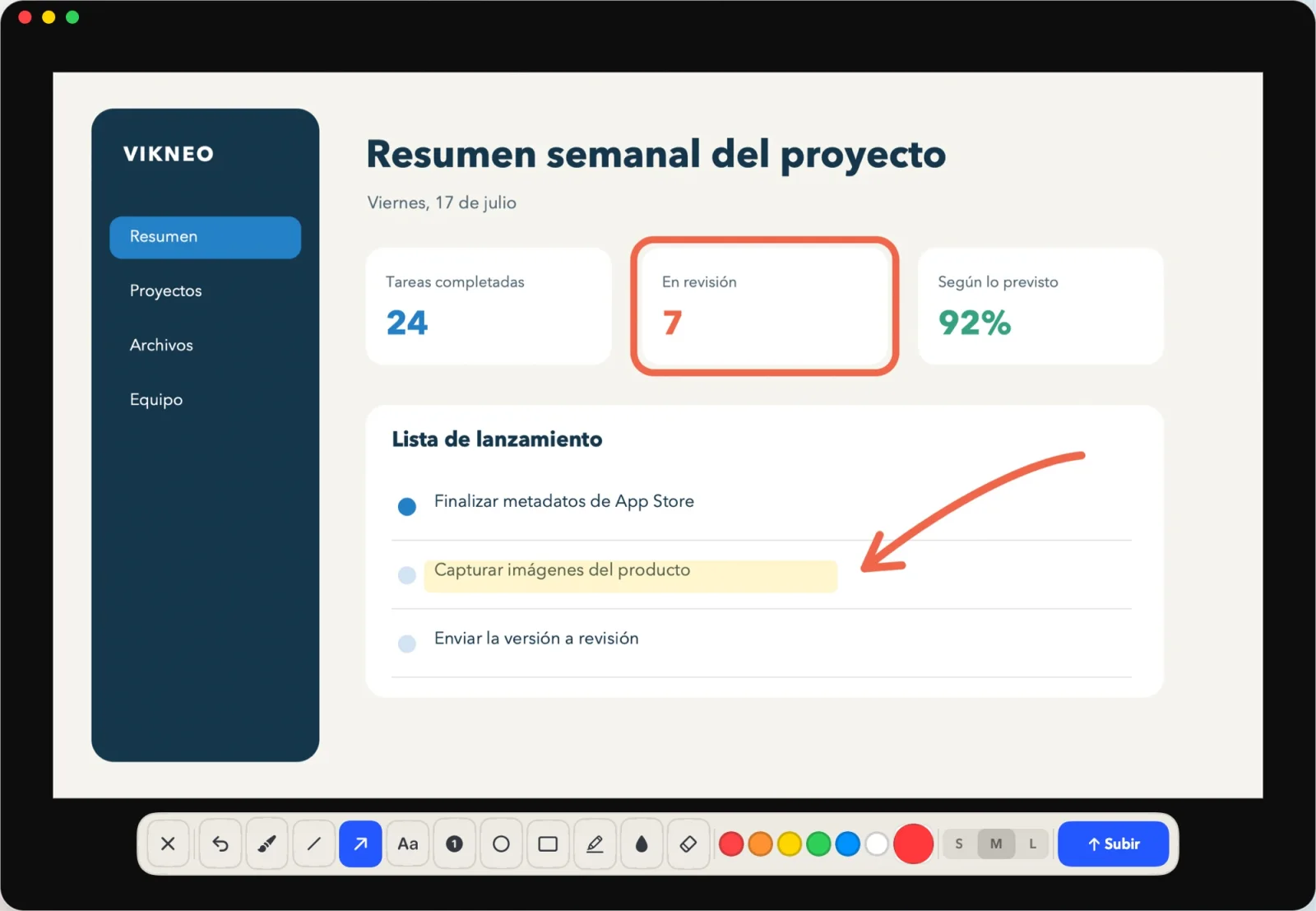The height and width of the screenshot is (911, 1316).
Task: Pick the orange color swatch
Action: tap(761, 844)
